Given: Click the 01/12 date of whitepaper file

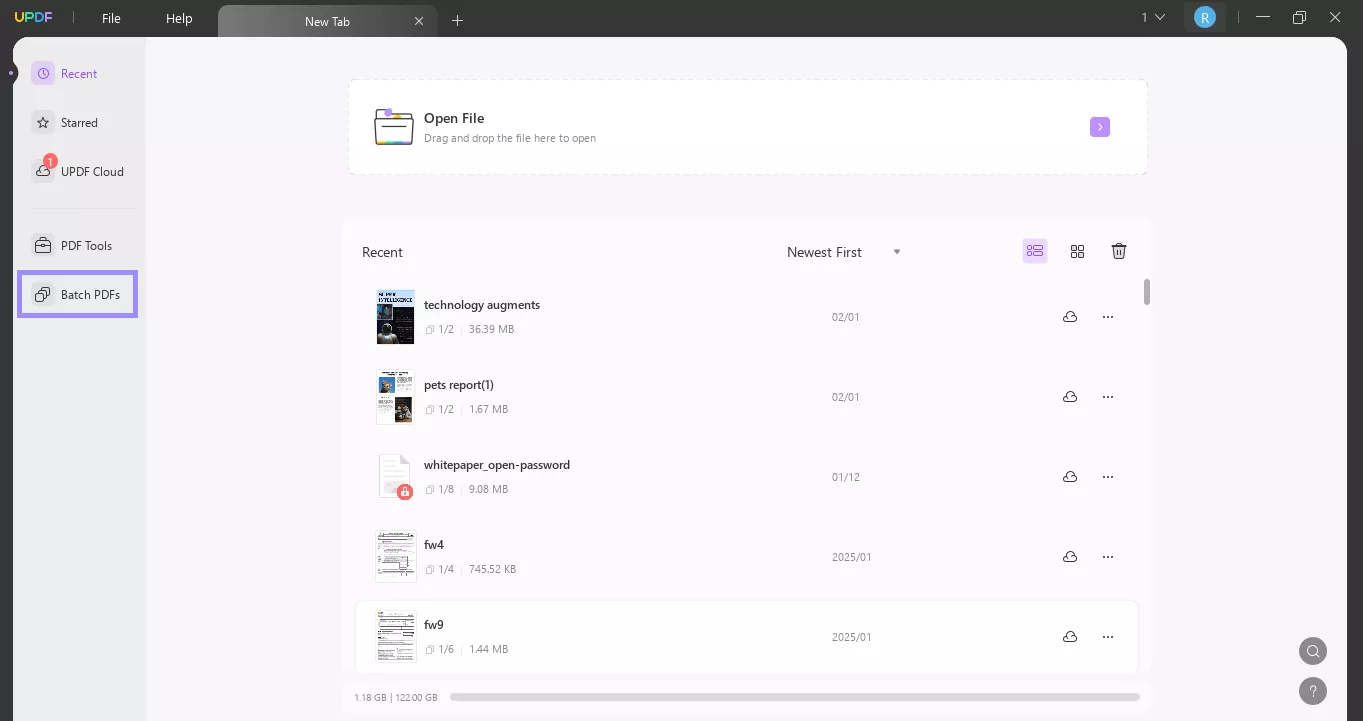Looking at the screenshot, I should [846, 477].
